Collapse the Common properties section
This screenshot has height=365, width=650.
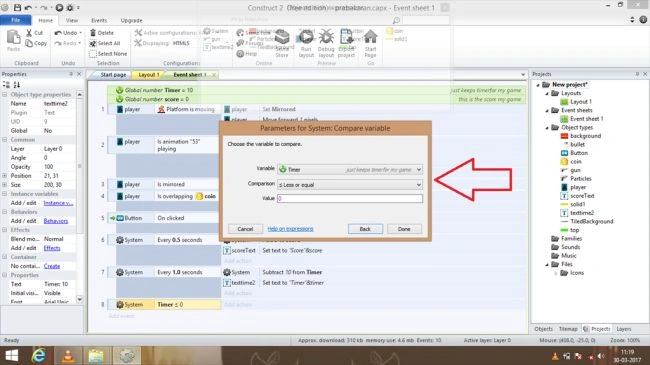tap(5, 140)
